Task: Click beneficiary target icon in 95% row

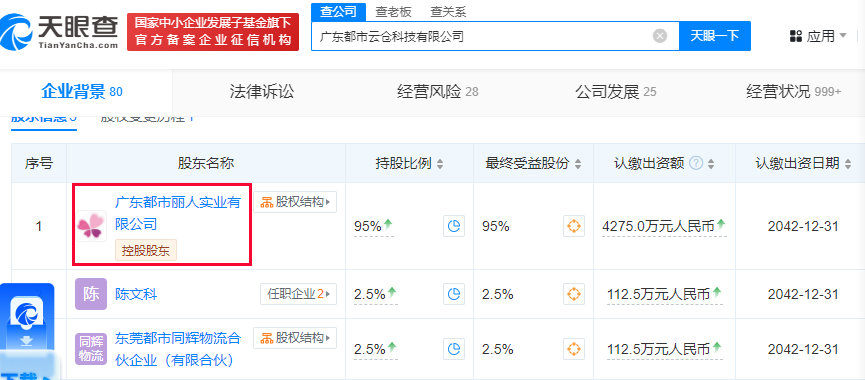Action: pos(574,226)
